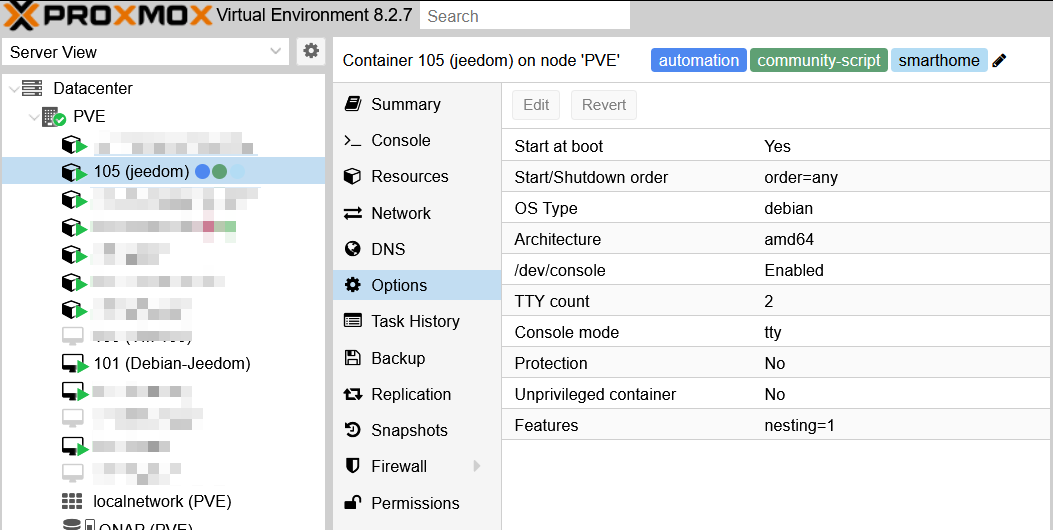Screen dimensions: 1053x530
Task: Click the Task History list icon
Action: click(x=353, y=321)
